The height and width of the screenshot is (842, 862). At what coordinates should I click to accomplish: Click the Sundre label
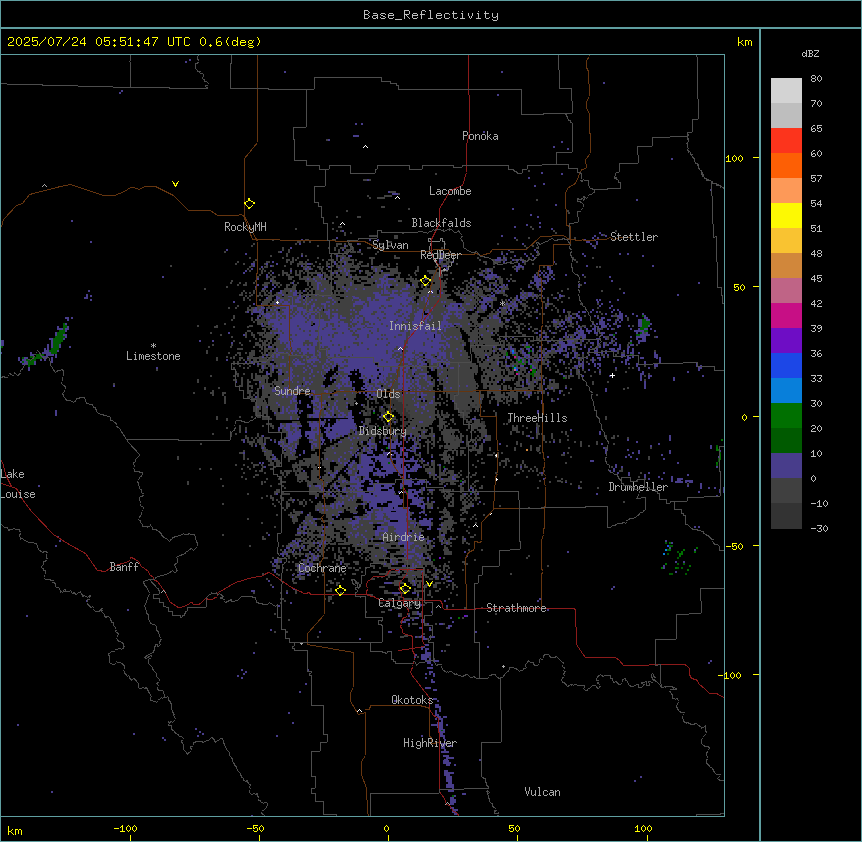pos(292,391)
